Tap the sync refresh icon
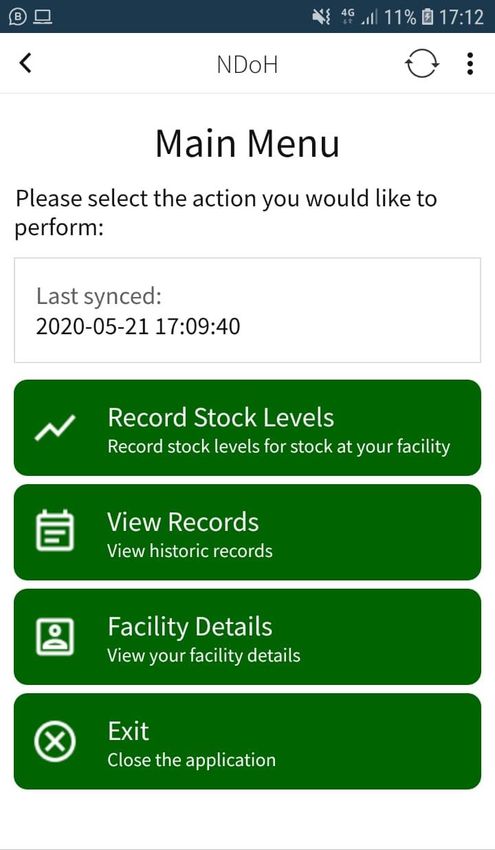This screenshot has width=495, height=850. 422,63
